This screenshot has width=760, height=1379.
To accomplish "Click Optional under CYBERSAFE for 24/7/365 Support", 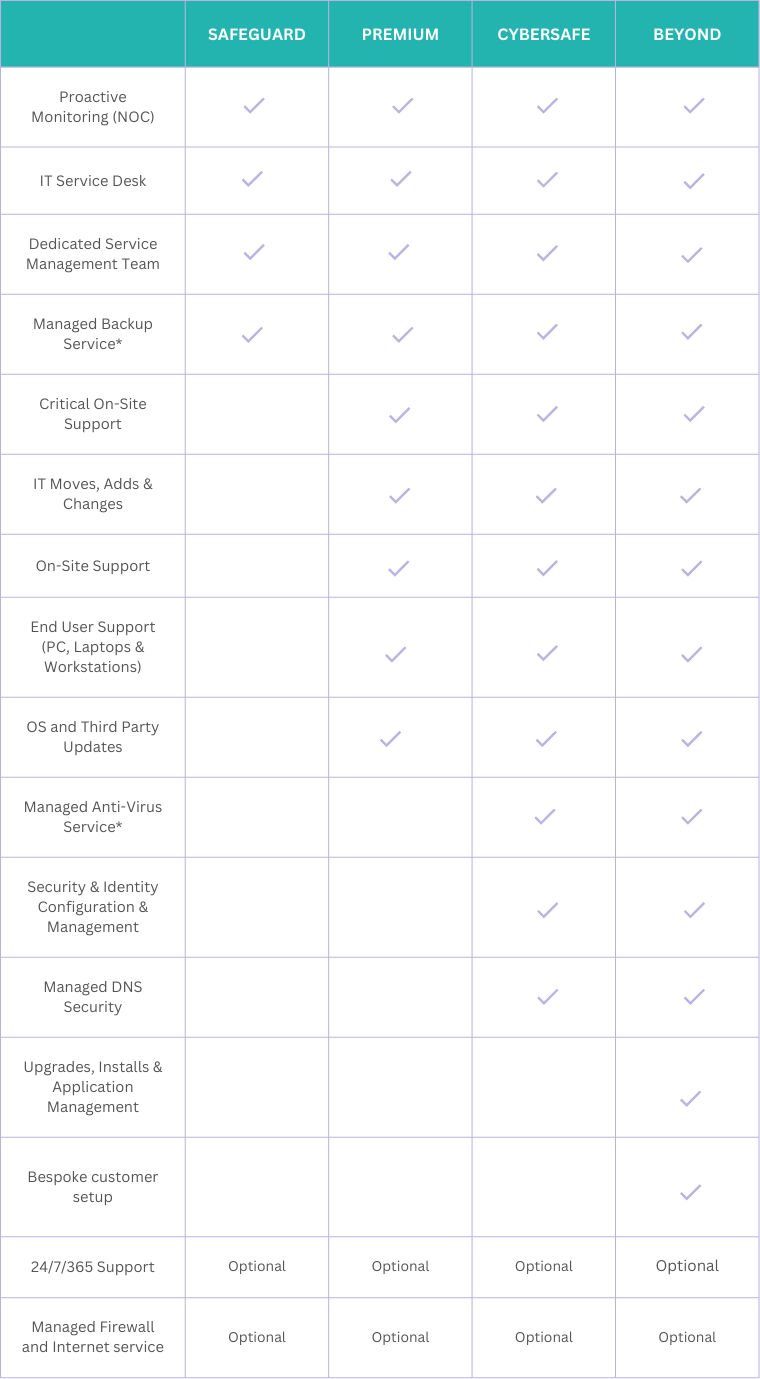I will [544, 1266].
